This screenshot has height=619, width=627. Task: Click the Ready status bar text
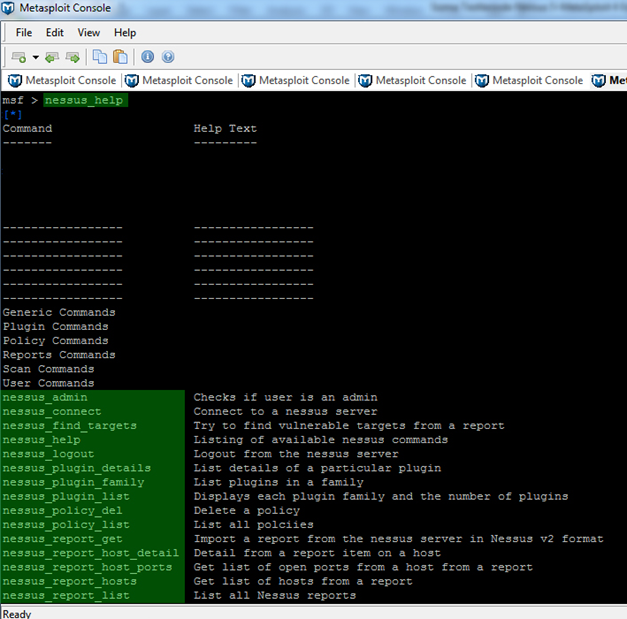tap(17, 614)
